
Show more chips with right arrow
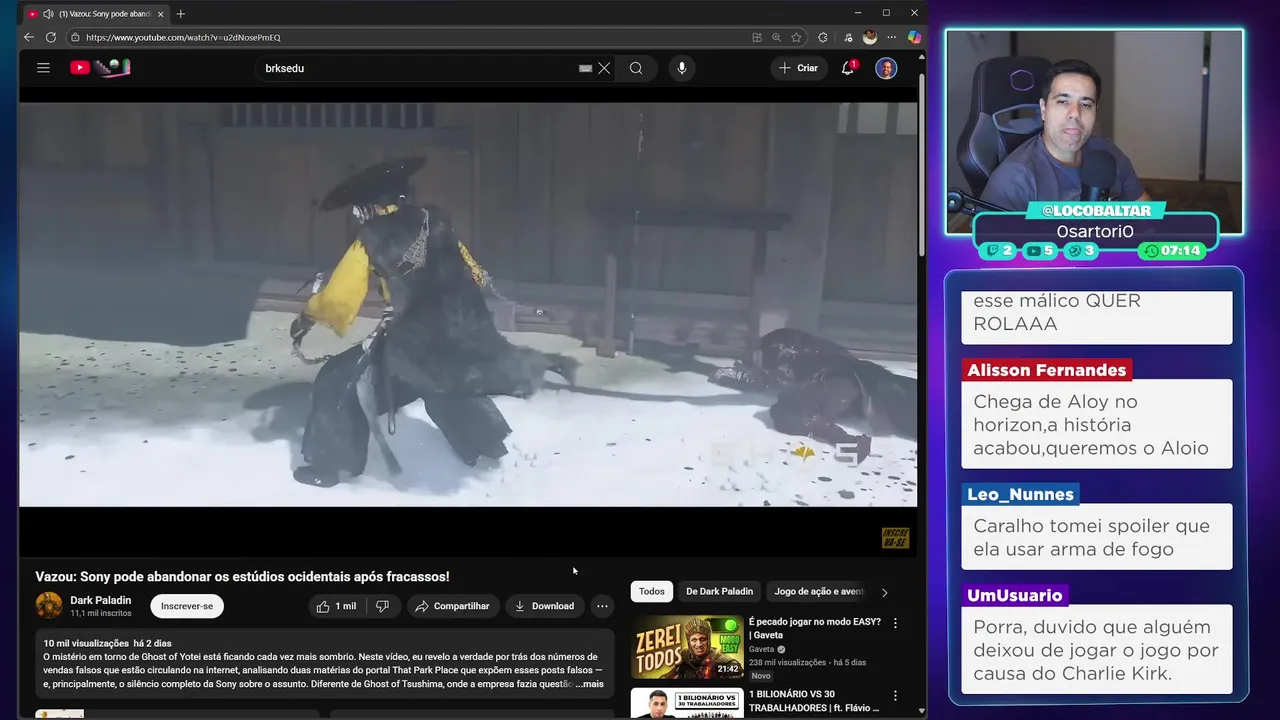click(x=884, y=592)
